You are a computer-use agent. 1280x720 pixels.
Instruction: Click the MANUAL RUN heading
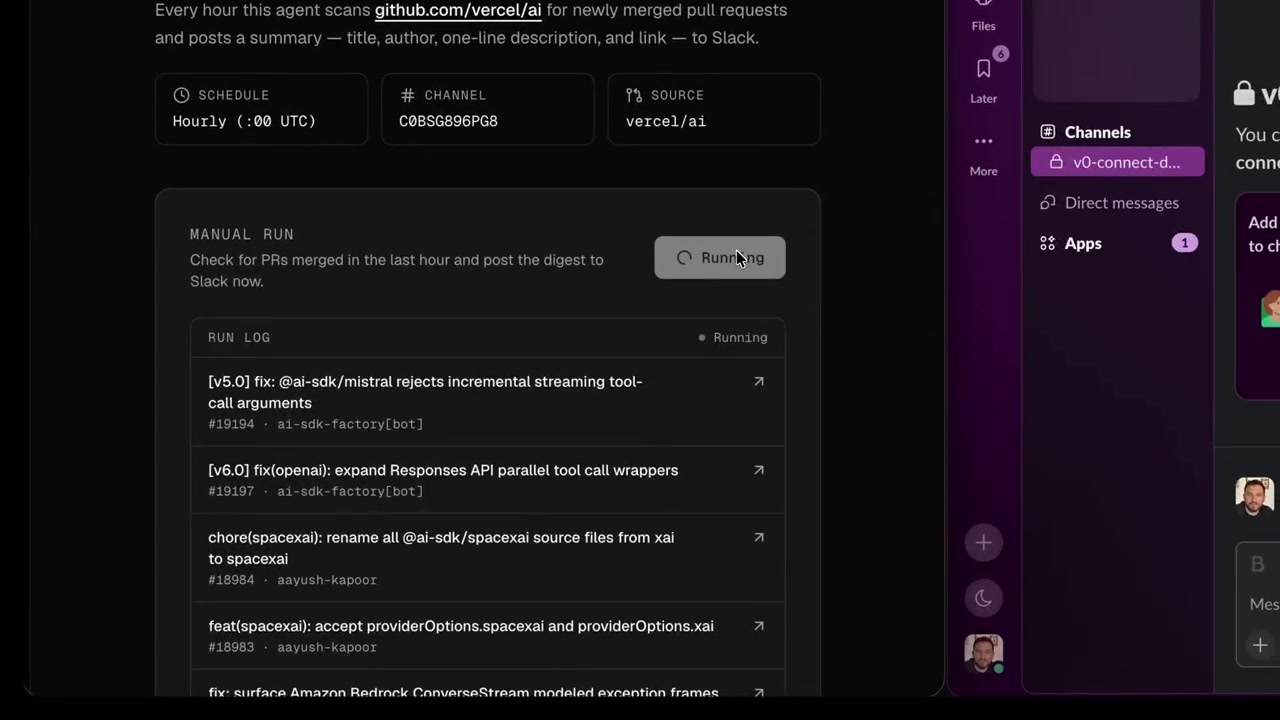pos(242,234)
